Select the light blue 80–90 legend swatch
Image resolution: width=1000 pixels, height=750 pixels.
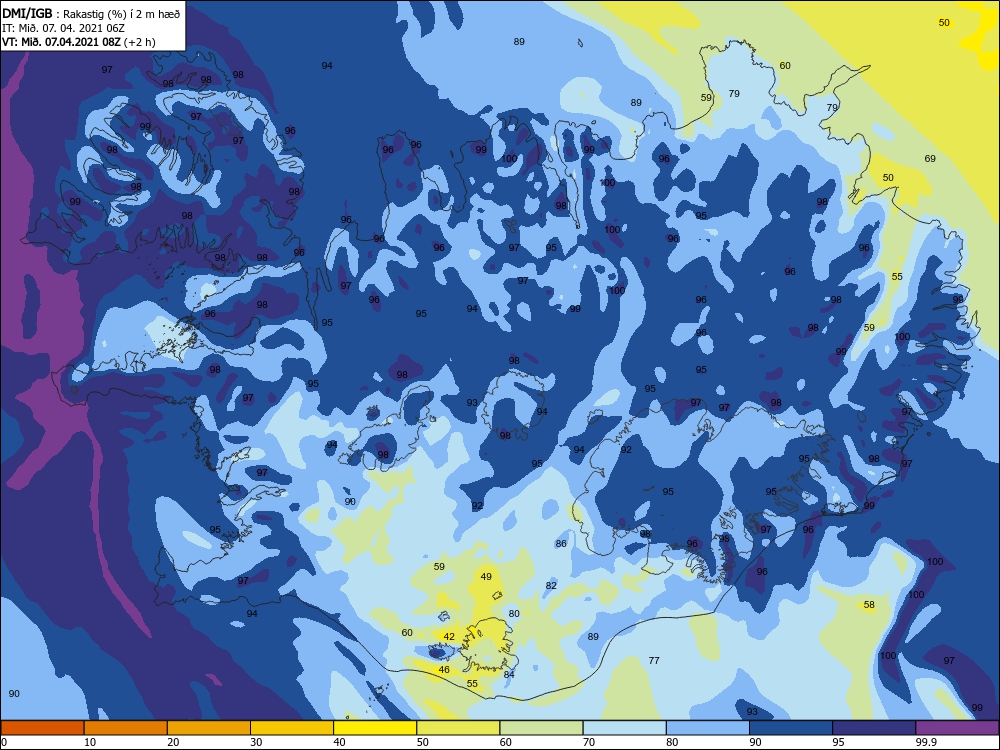708,728
